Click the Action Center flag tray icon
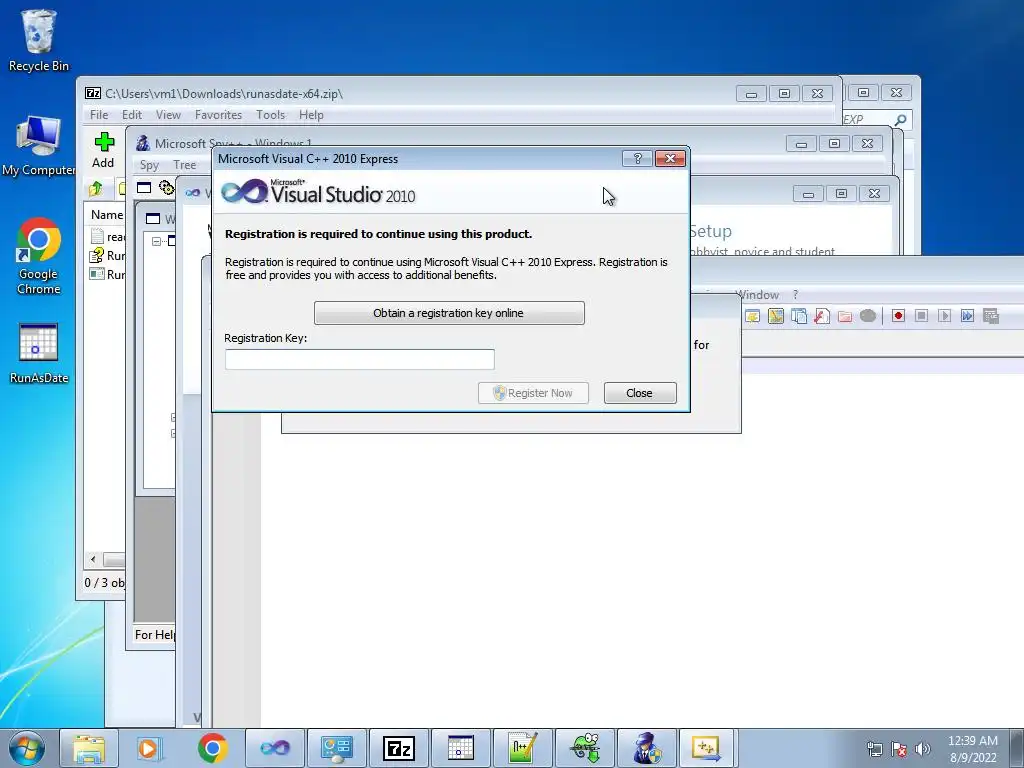The image size is (1024, 768). coord(899,749)
